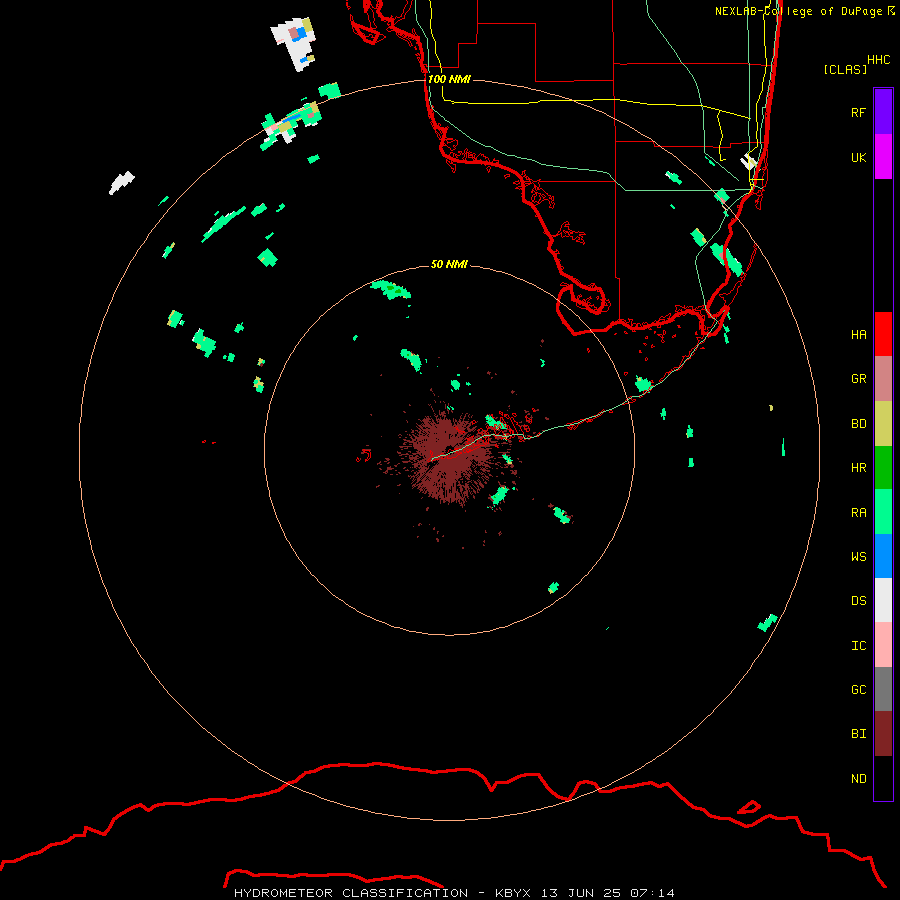Image resolution: width=900 pixels, height=900 pixels.
Task: Click the UK magenta legend swatch
Action: tap(883, 156)
